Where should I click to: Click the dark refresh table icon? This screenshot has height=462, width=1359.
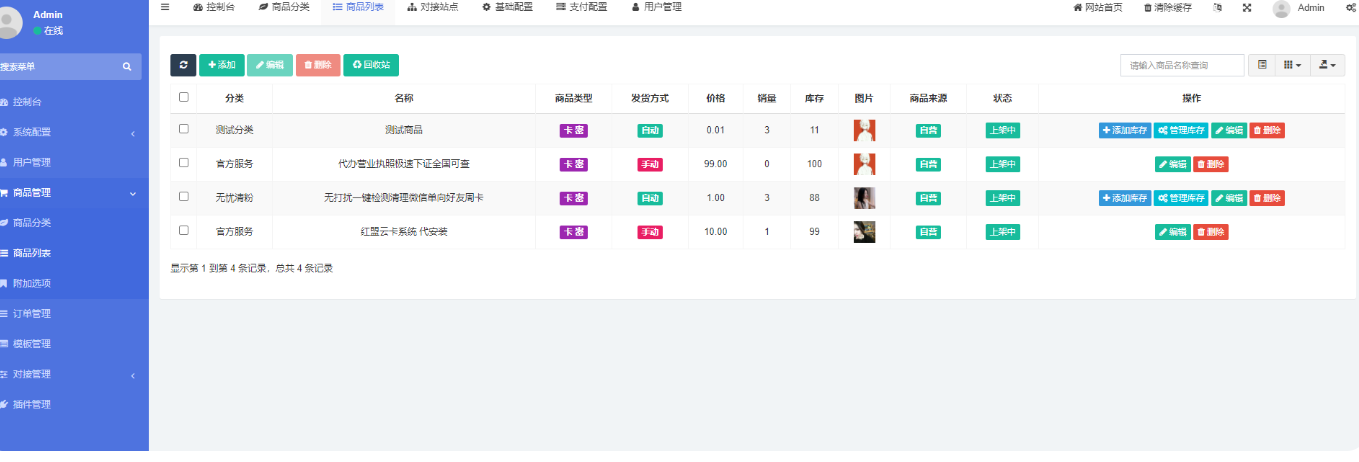click(183, 65)
